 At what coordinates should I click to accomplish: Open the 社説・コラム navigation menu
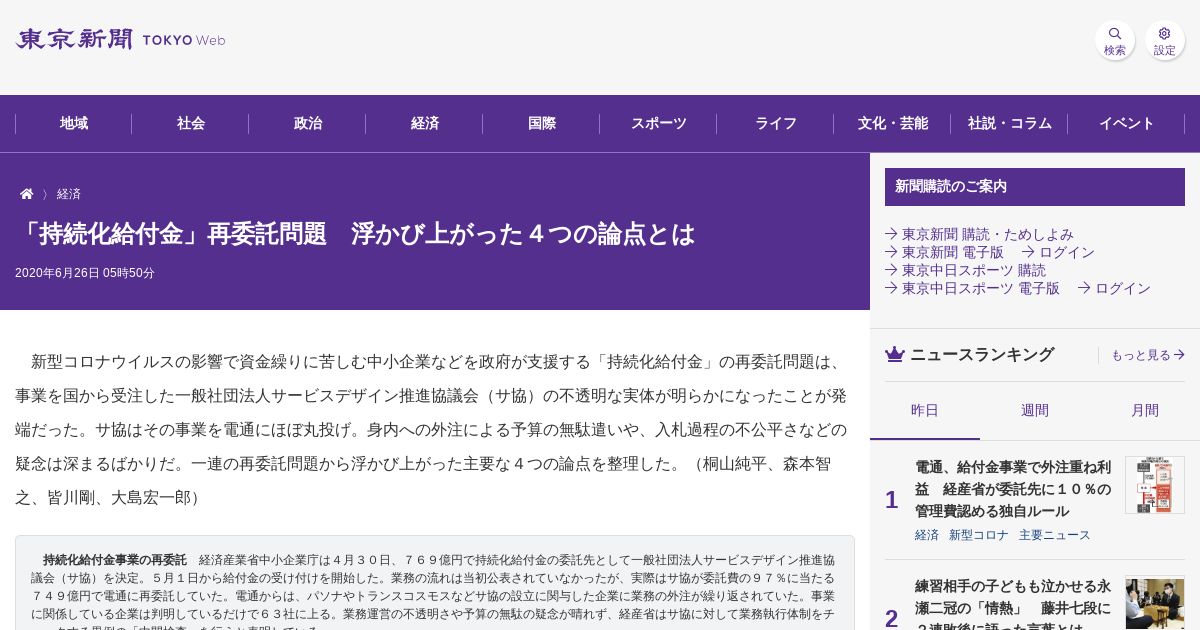click(x=1010, y=123)
